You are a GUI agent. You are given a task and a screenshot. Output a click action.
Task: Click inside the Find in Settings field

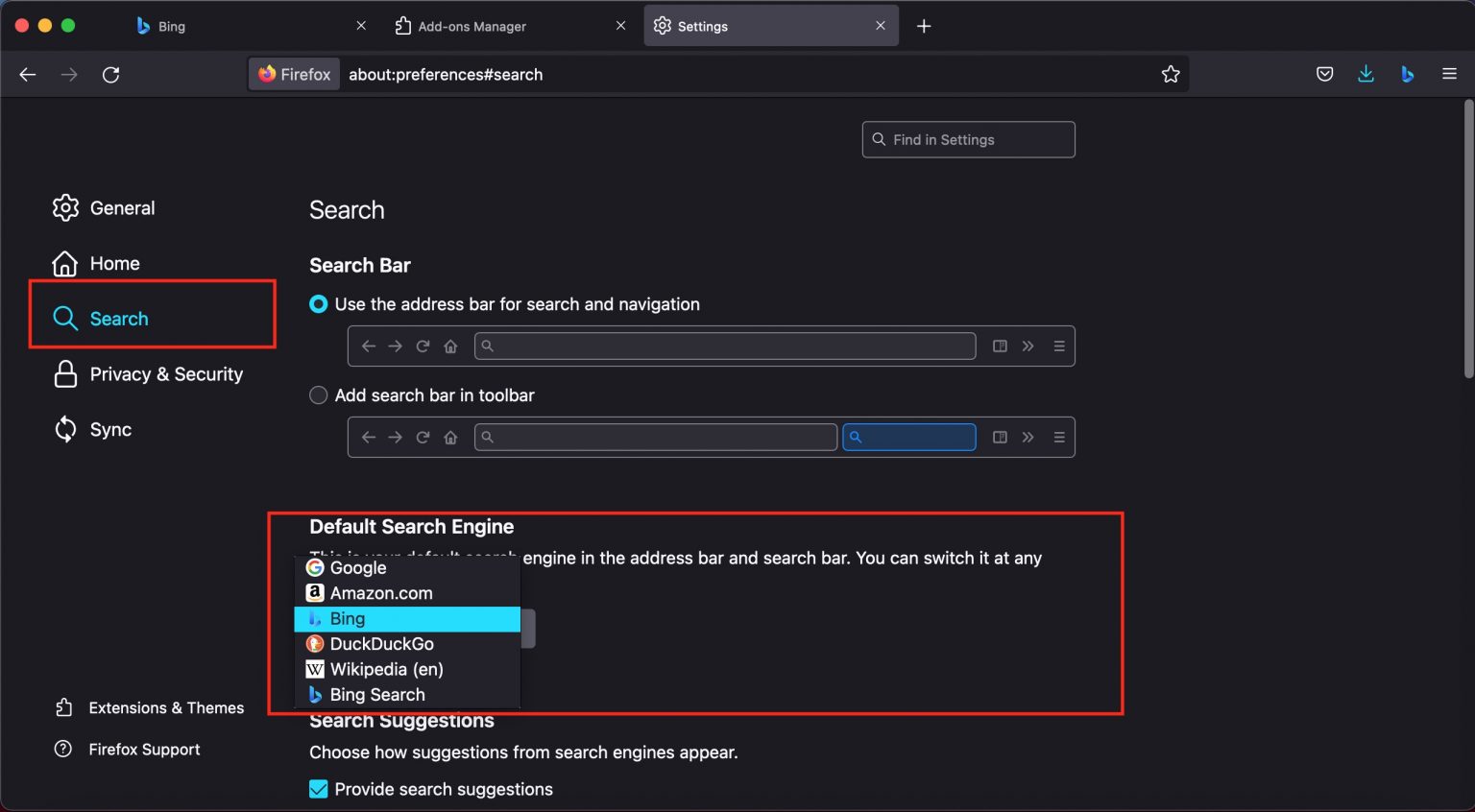pyautogui.click(x=968, y=139)
